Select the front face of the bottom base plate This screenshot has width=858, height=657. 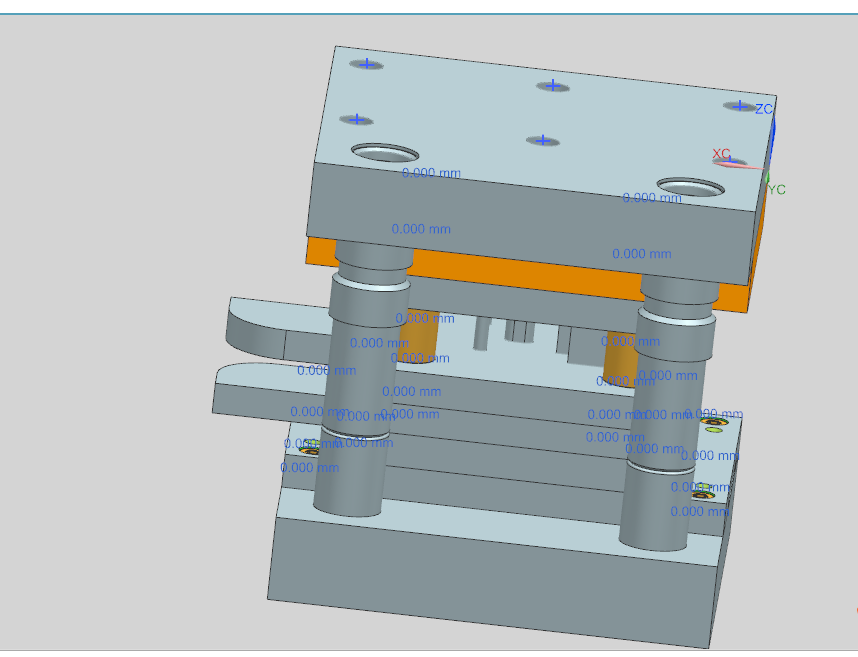492,585
